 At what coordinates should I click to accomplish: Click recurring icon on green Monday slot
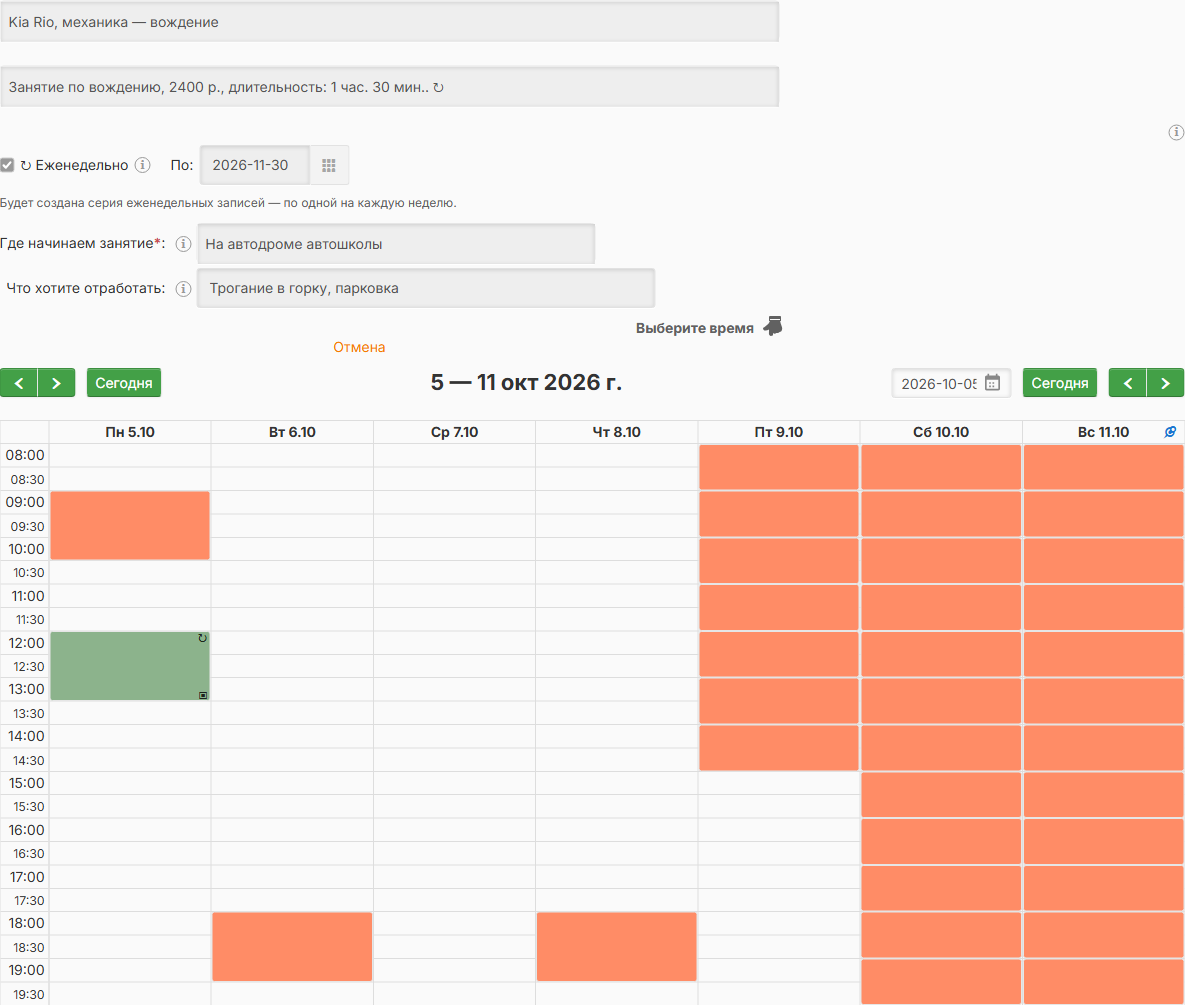(202, 639)
